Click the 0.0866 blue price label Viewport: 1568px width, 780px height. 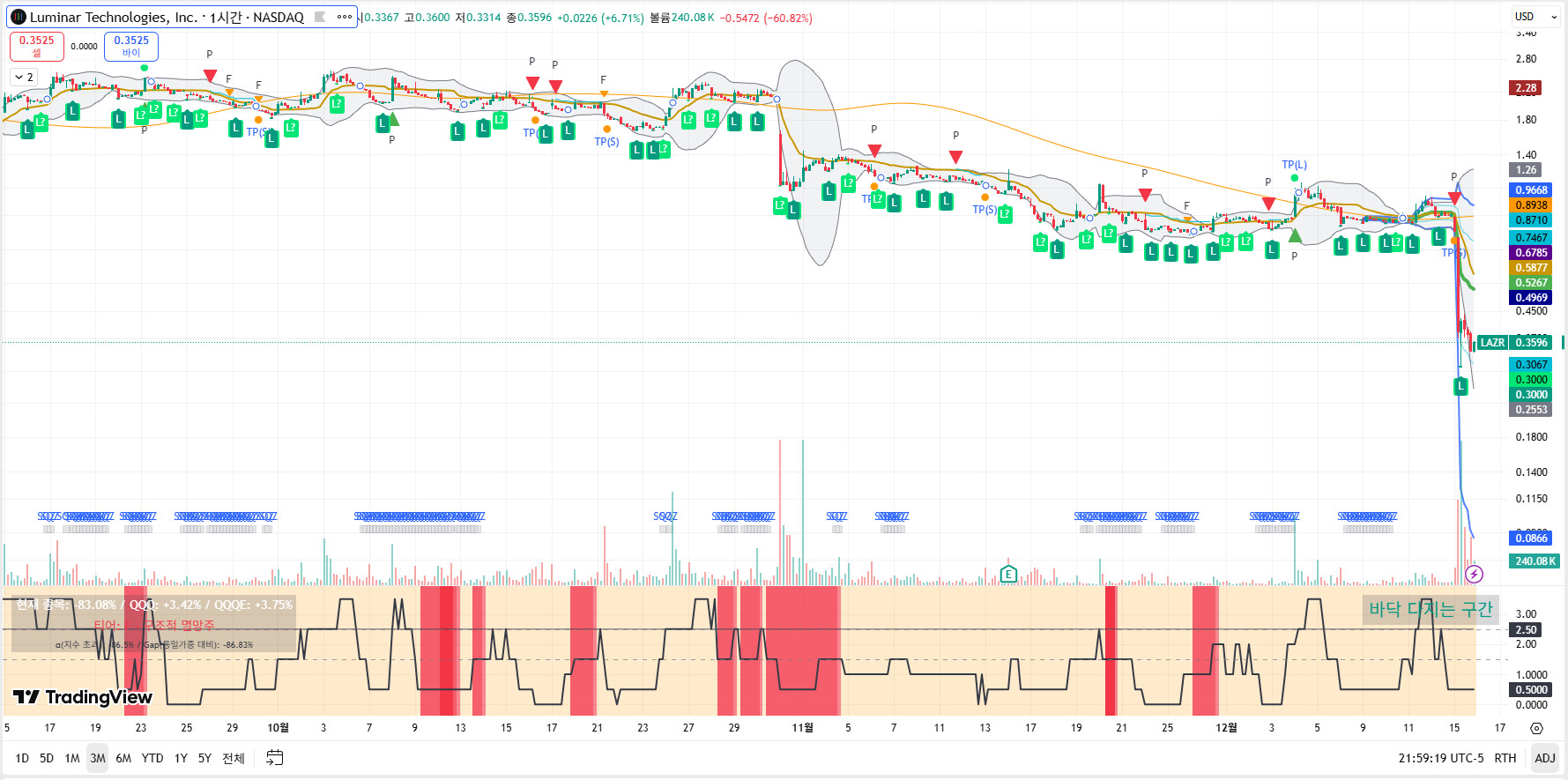(x=1531, y=539)
